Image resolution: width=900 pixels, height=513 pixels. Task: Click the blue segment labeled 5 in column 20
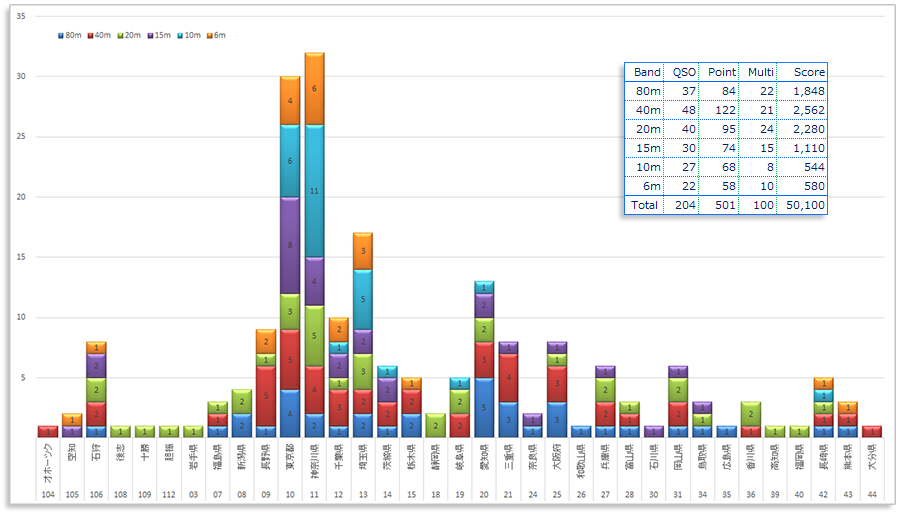coord(484,408)
